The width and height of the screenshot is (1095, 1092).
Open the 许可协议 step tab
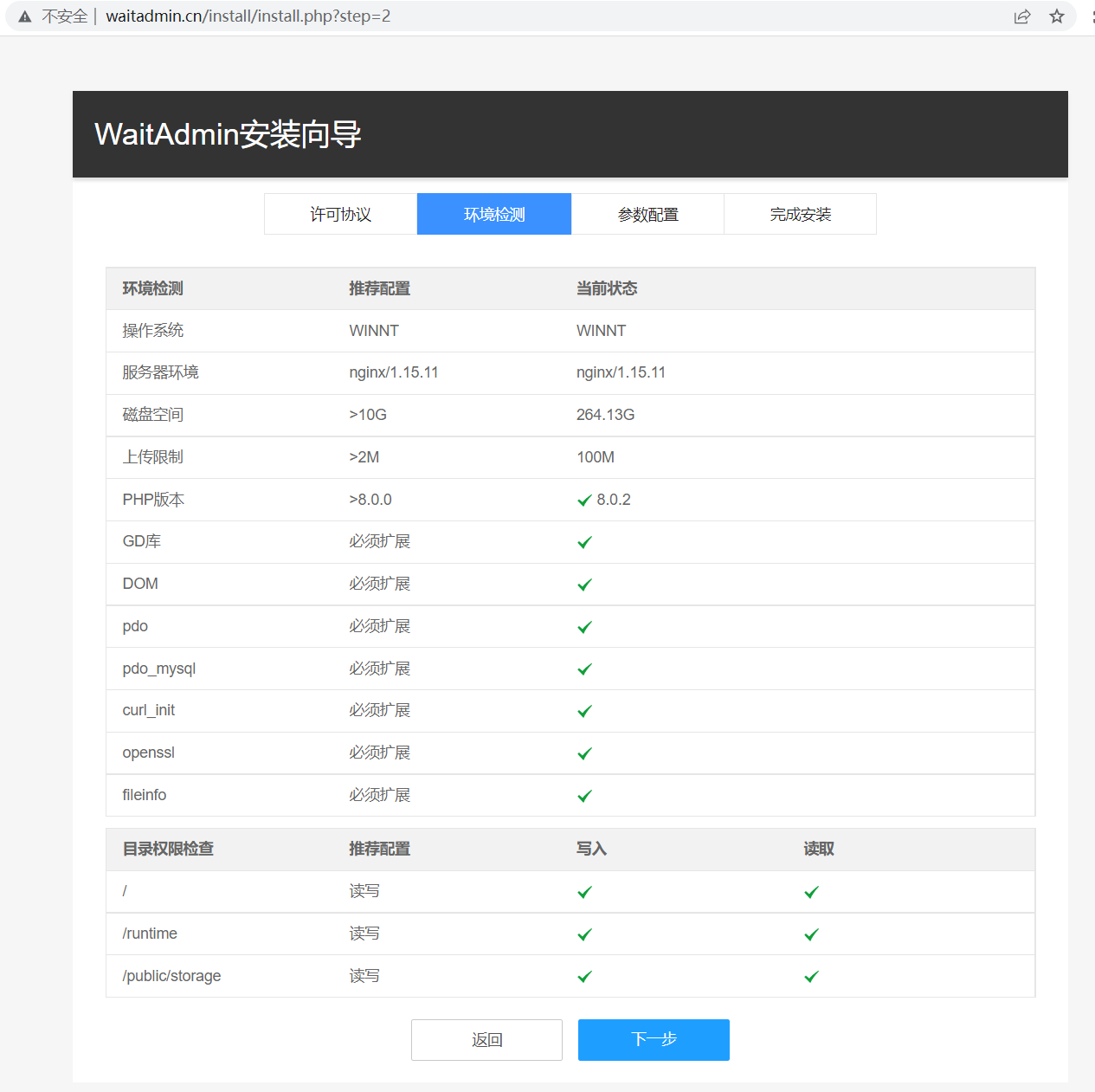coord(340,214)
